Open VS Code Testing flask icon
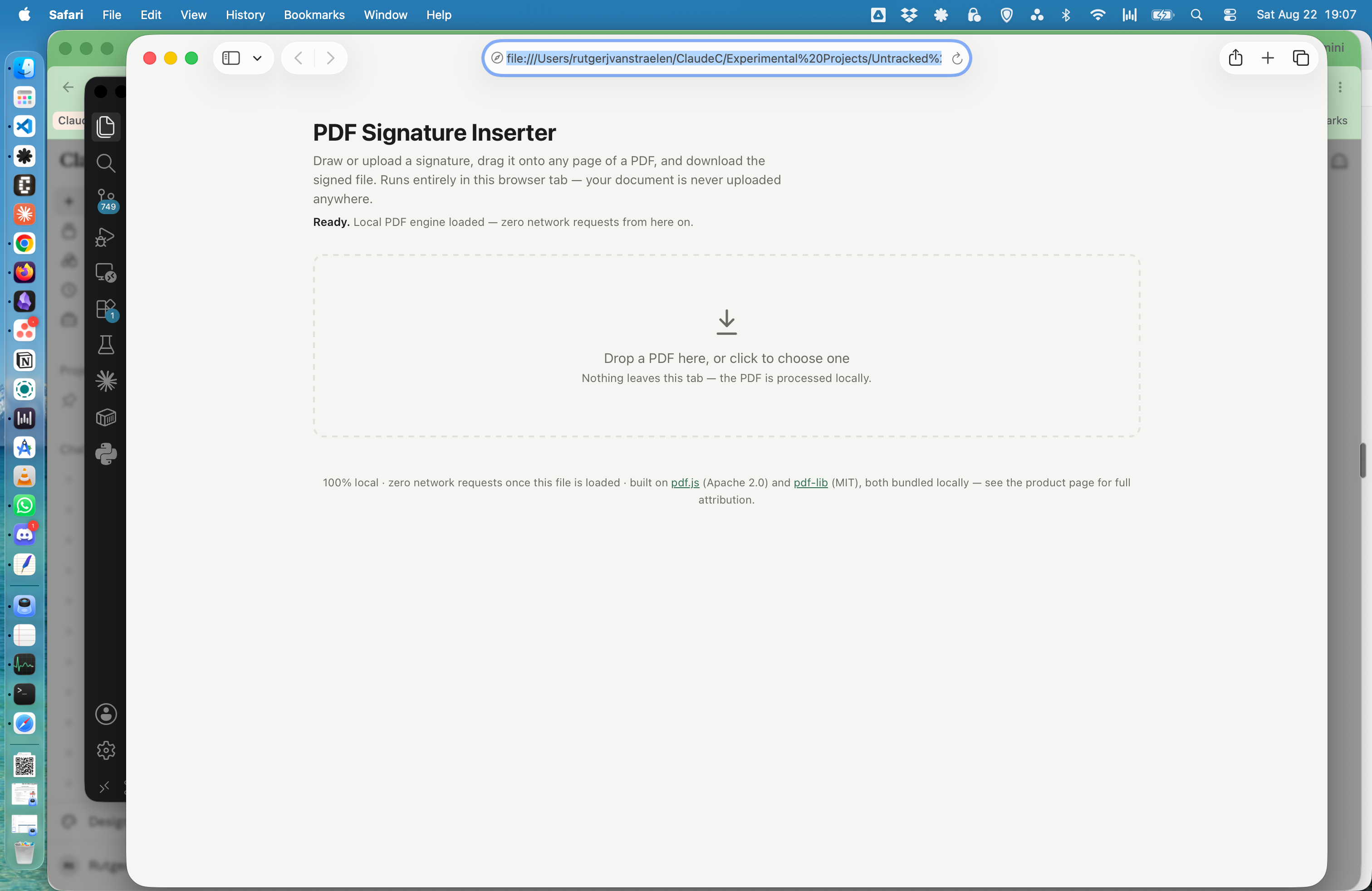The height and width of the screenshot is (891, 1372). (x=106, y=345)
